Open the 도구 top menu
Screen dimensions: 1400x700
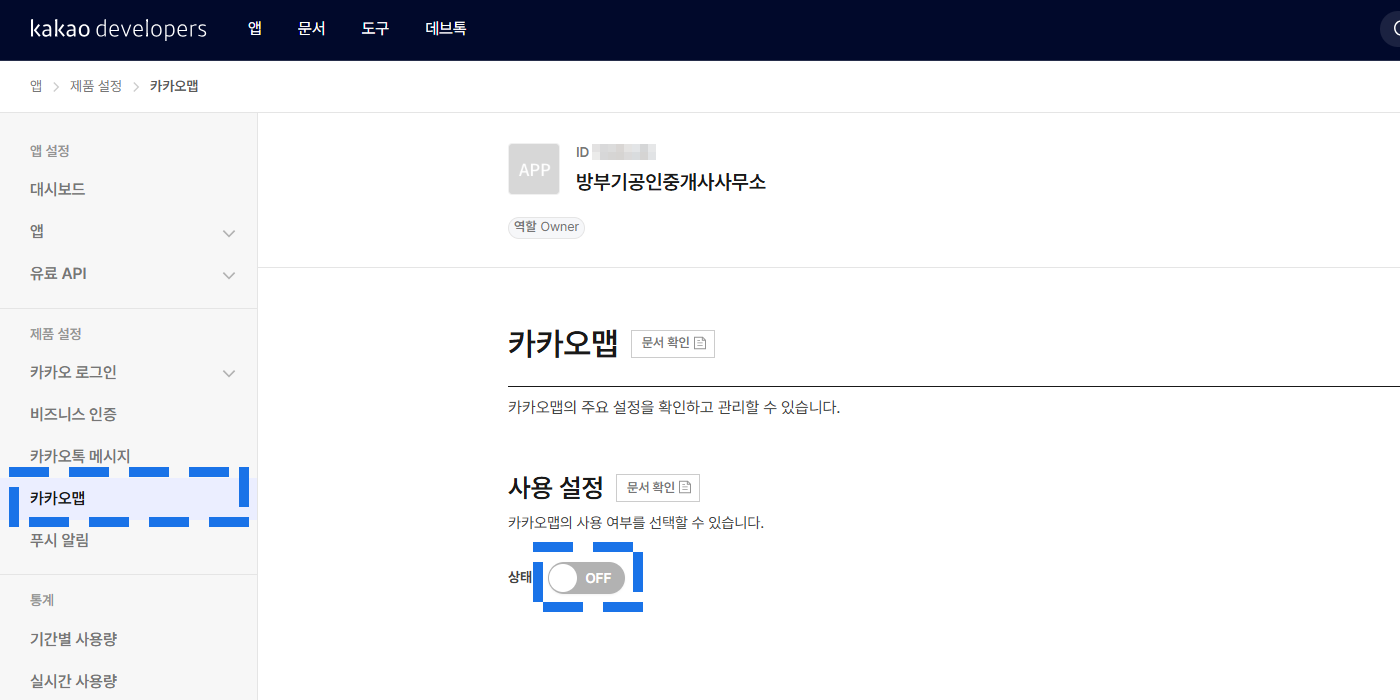click(x=375, y=29)
